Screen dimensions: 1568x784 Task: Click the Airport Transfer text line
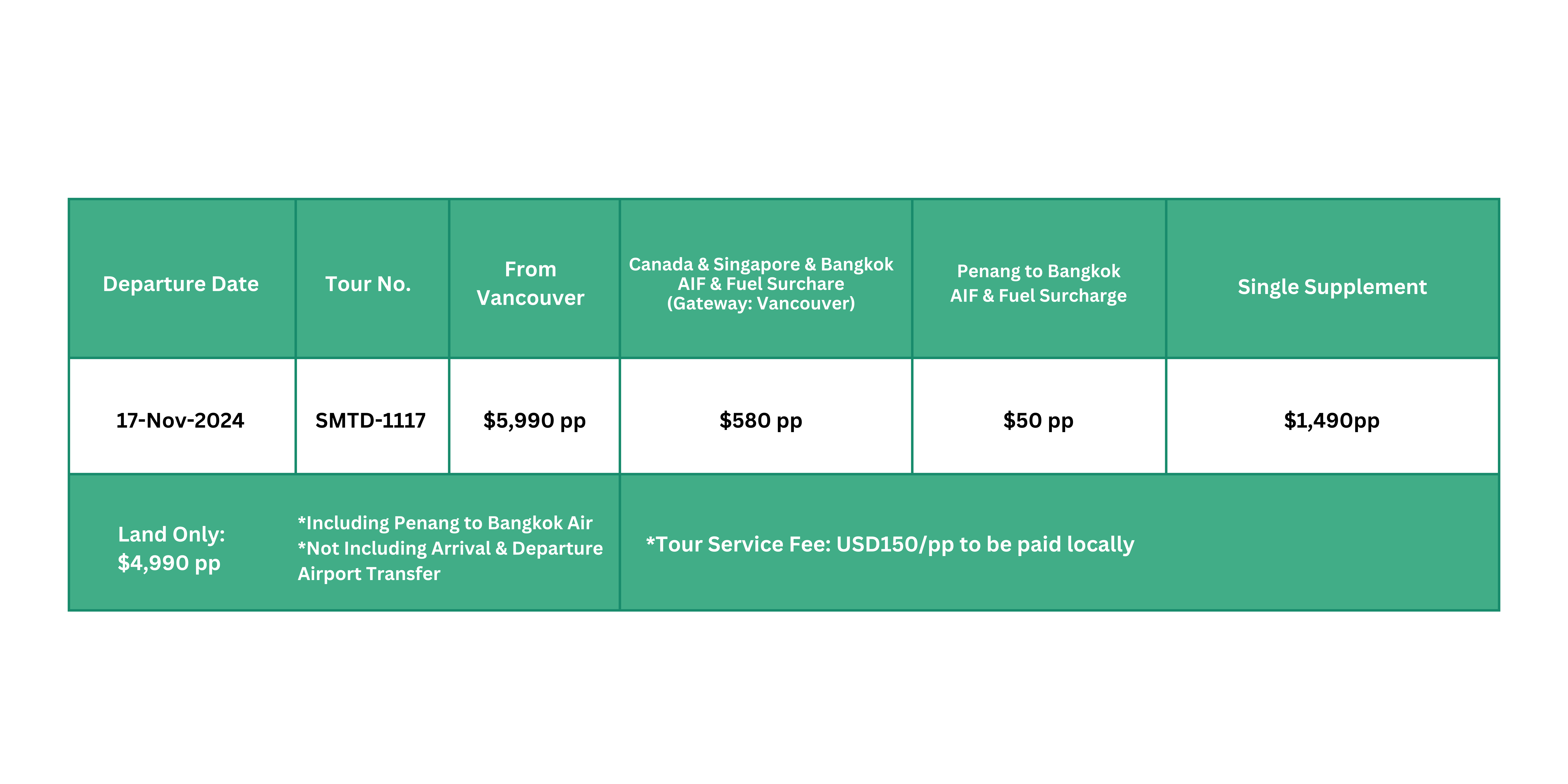[369, 574]
